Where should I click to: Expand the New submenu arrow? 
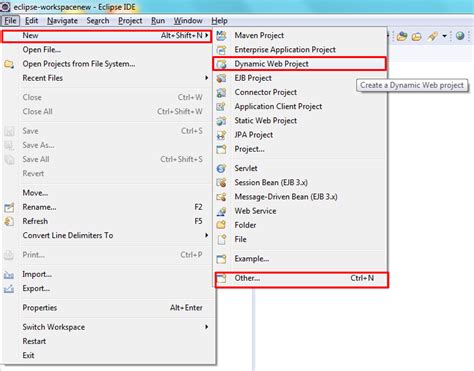click(207, 35)
